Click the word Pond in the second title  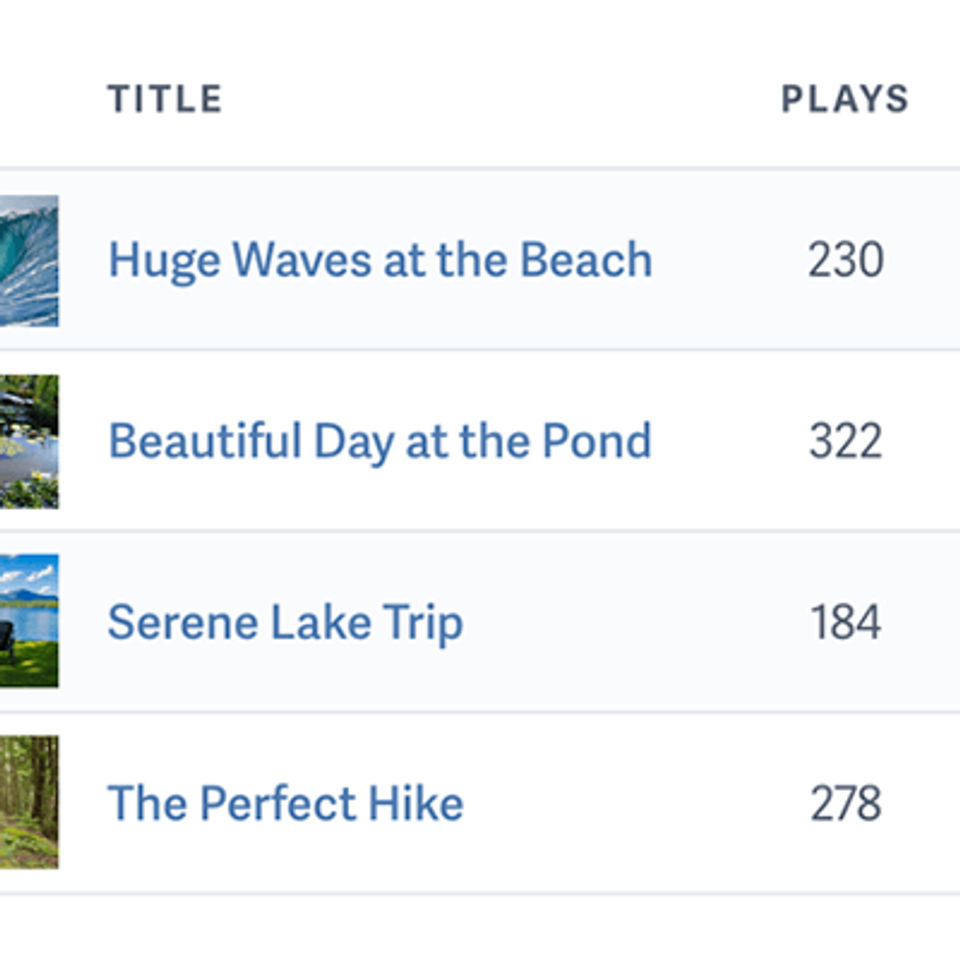pyautogui.click(x=596, y=441)
